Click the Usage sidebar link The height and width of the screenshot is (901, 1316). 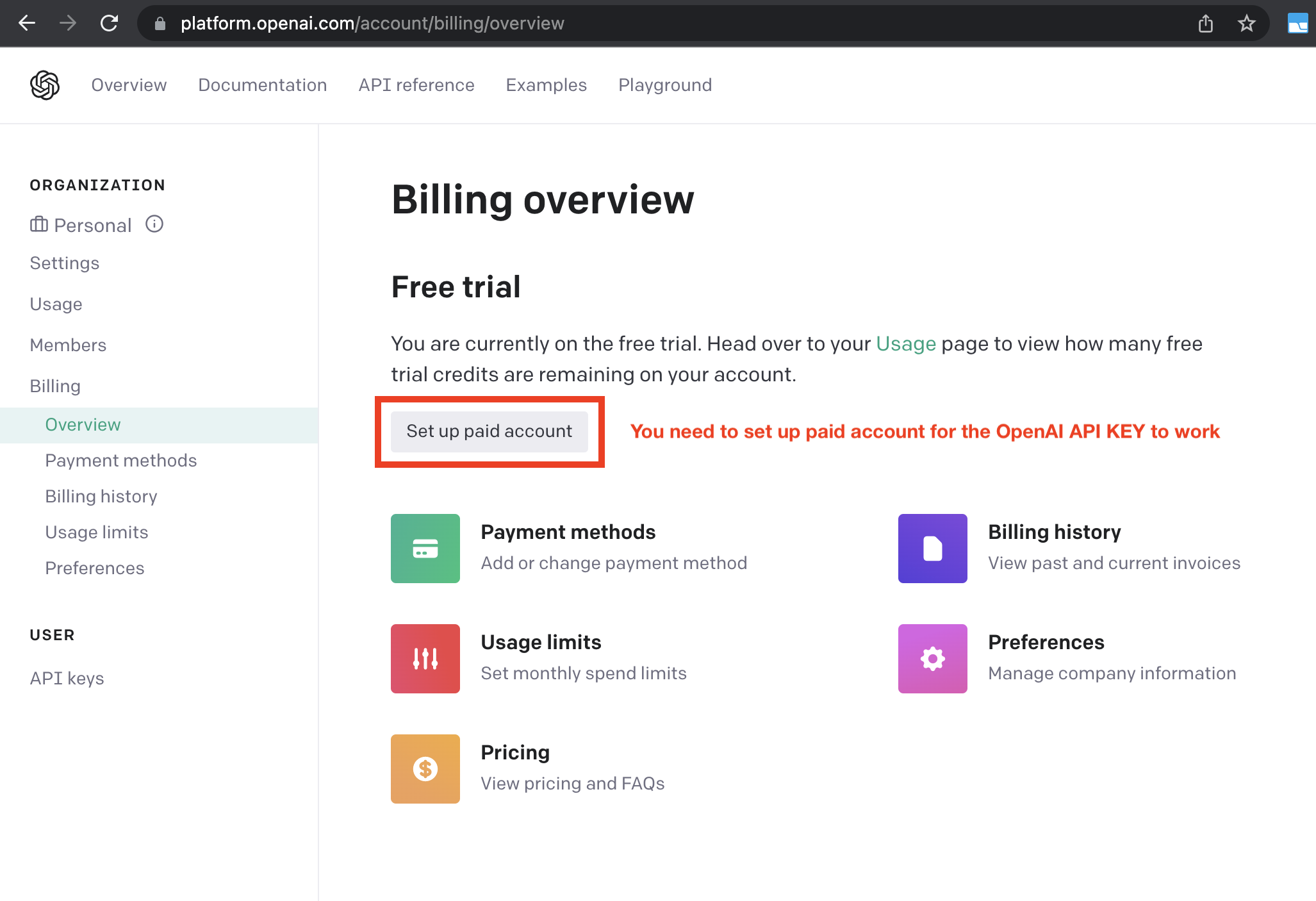56,303
